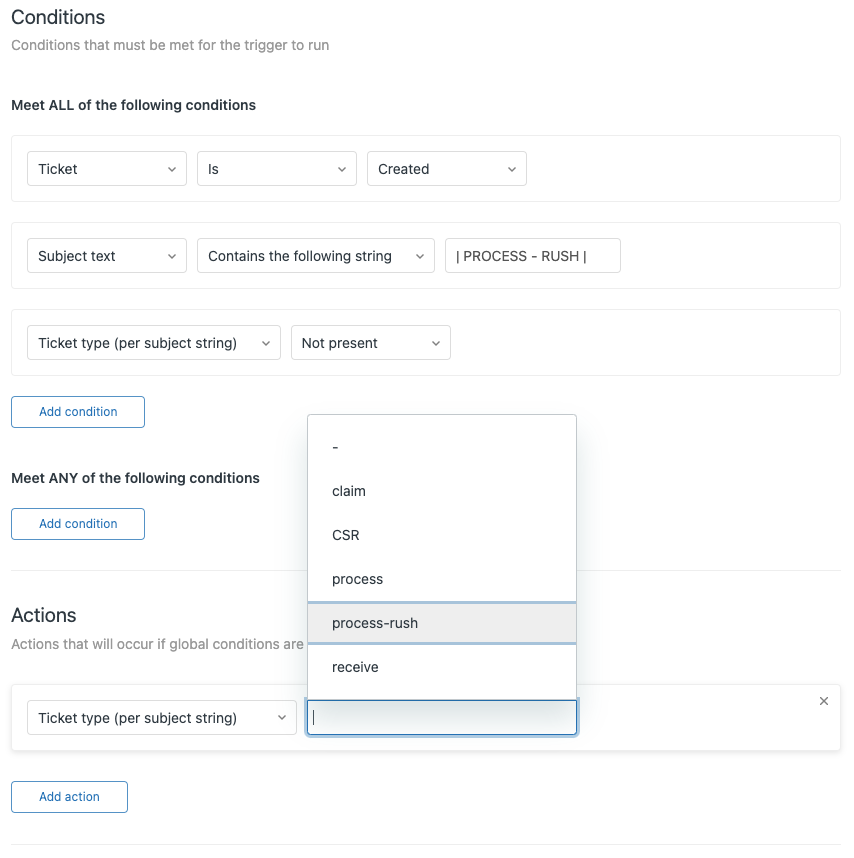This screenshot has height=858, width=854.
Task: Remove the action with the X icon
Action: (x=824, y=701)
